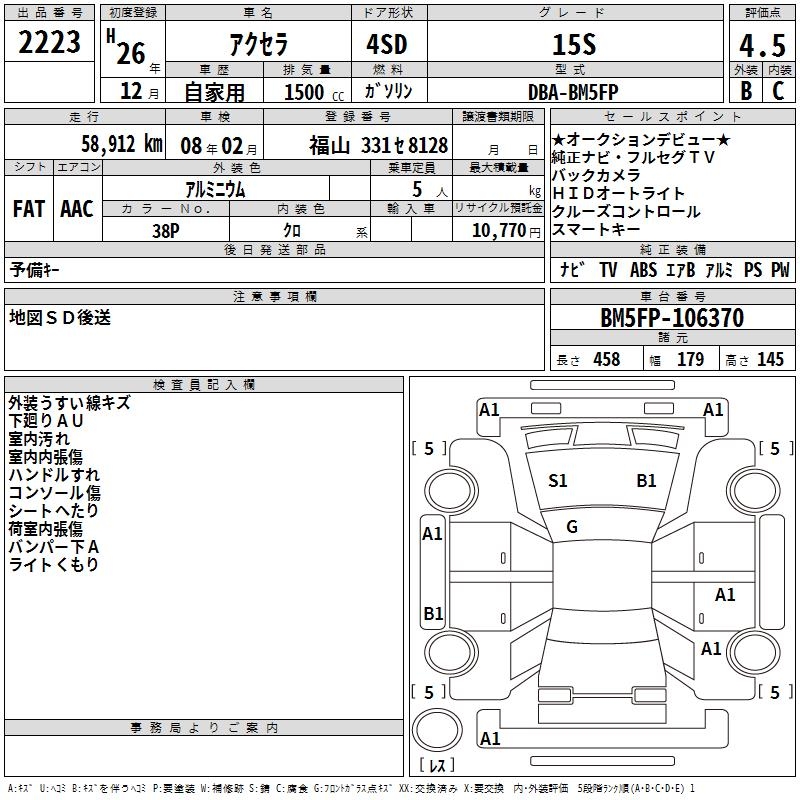The width and height of the screenshot is (800, 800).
Task: Select エアB in the equipment row
Action: pos(681,269)
